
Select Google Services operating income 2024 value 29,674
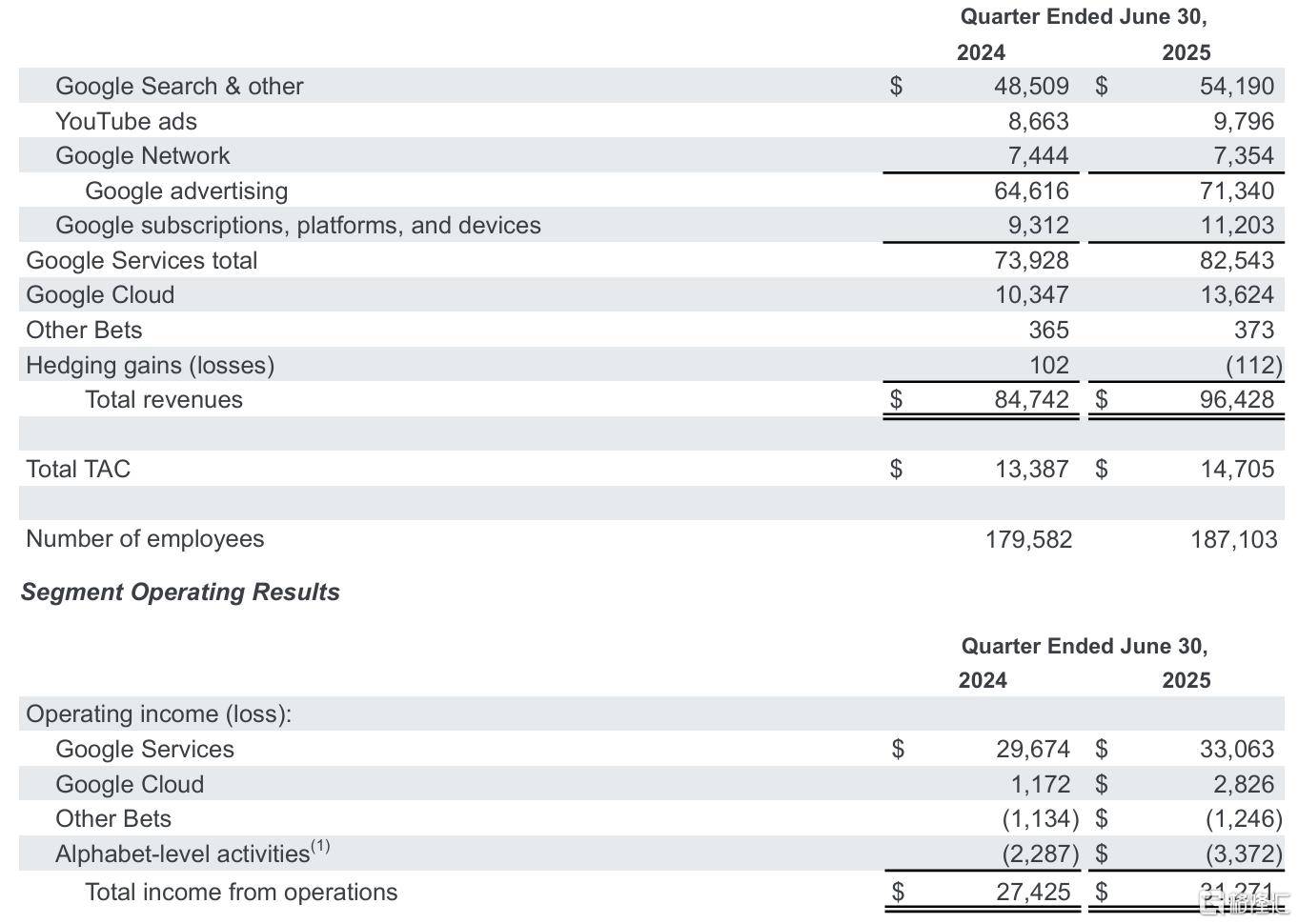[1033, 749]
